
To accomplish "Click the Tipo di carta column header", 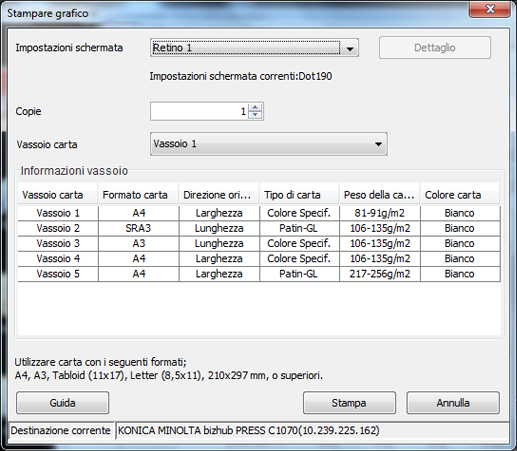I will coord(299,195).
